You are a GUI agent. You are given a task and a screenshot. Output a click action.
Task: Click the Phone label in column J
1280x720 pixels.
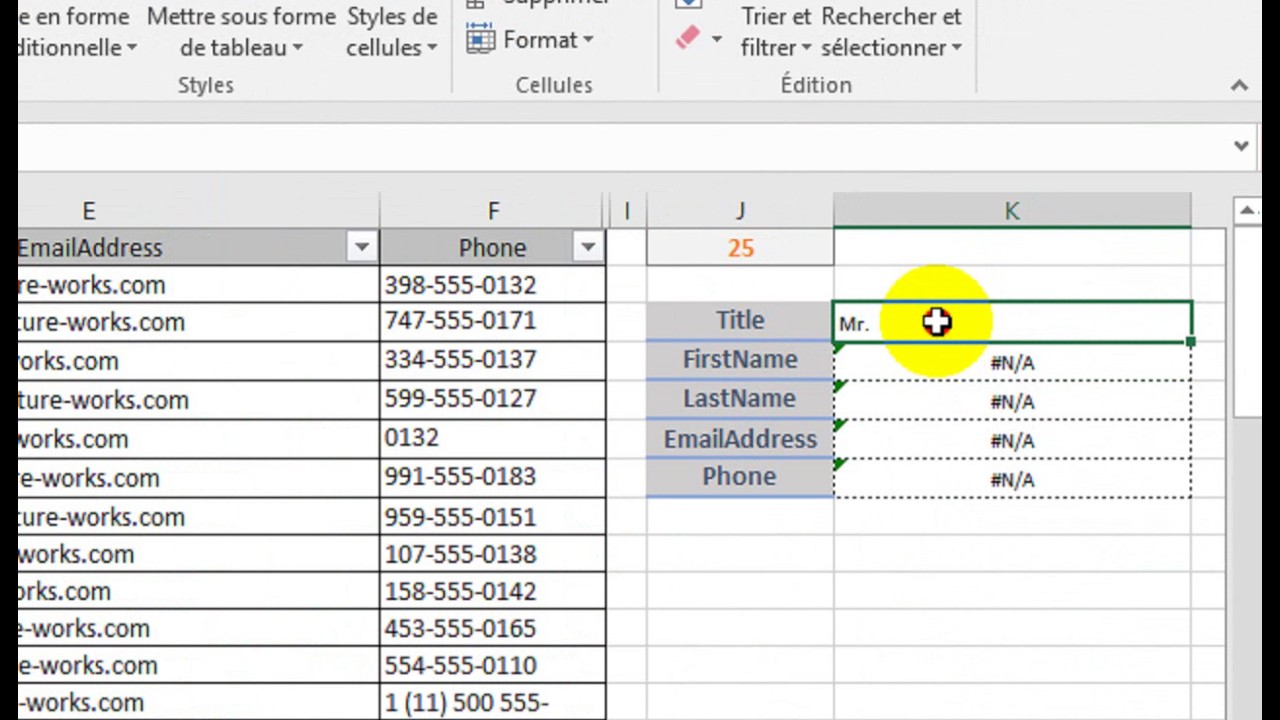point(740,477)
